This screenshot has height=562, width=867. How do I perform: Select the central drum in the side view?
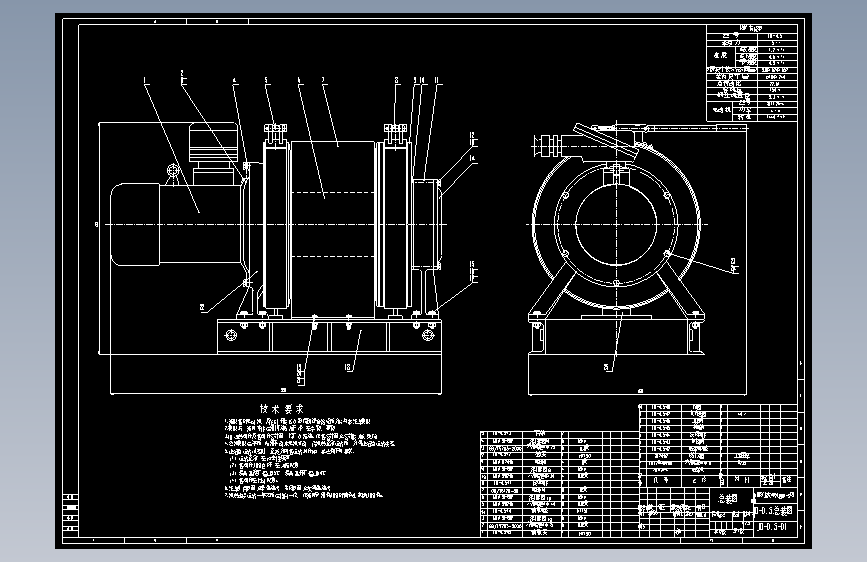click(333, 230)
